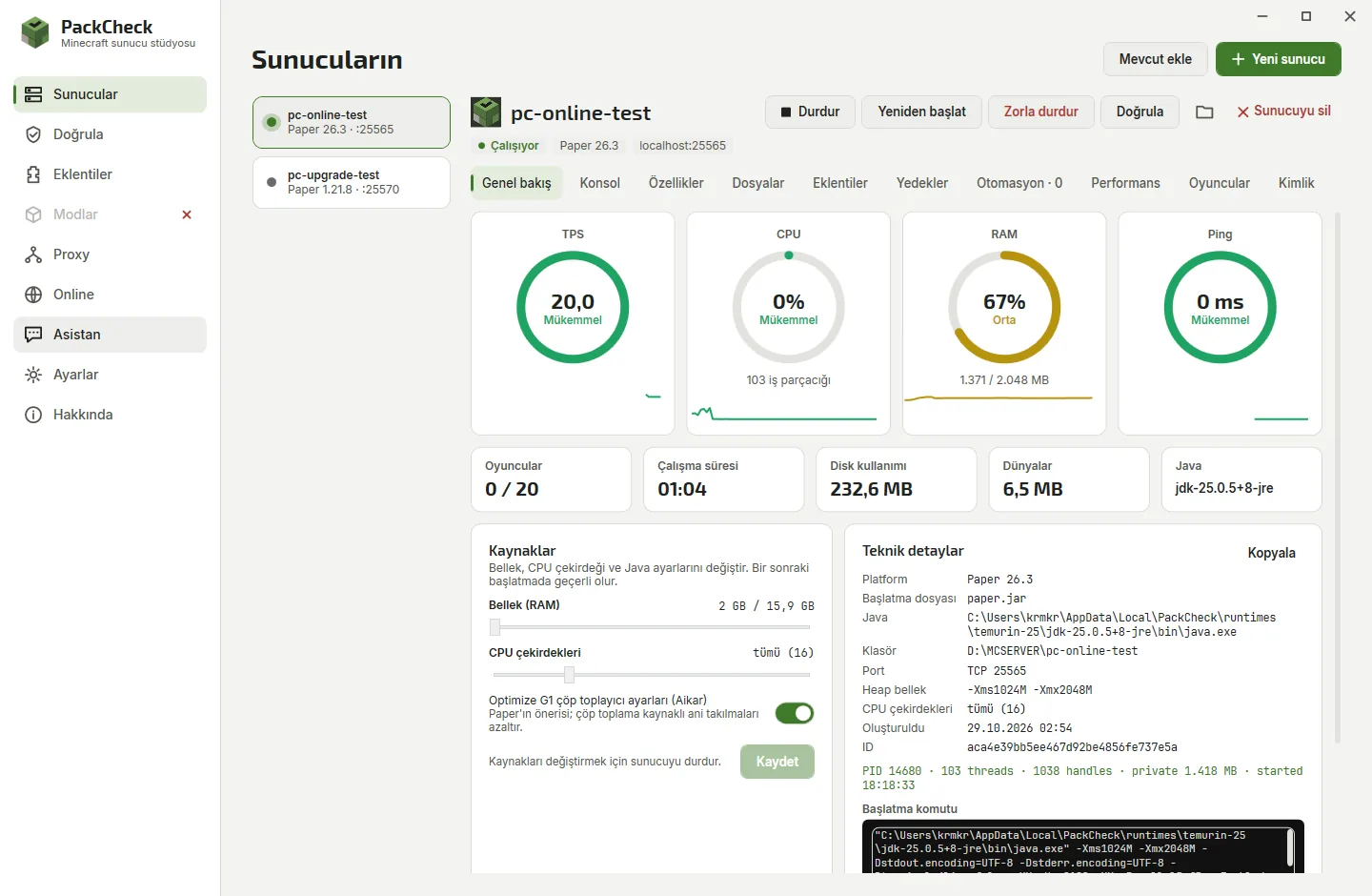Switch to the Performans tab

pyautogui.click(x=1125, y=183)
